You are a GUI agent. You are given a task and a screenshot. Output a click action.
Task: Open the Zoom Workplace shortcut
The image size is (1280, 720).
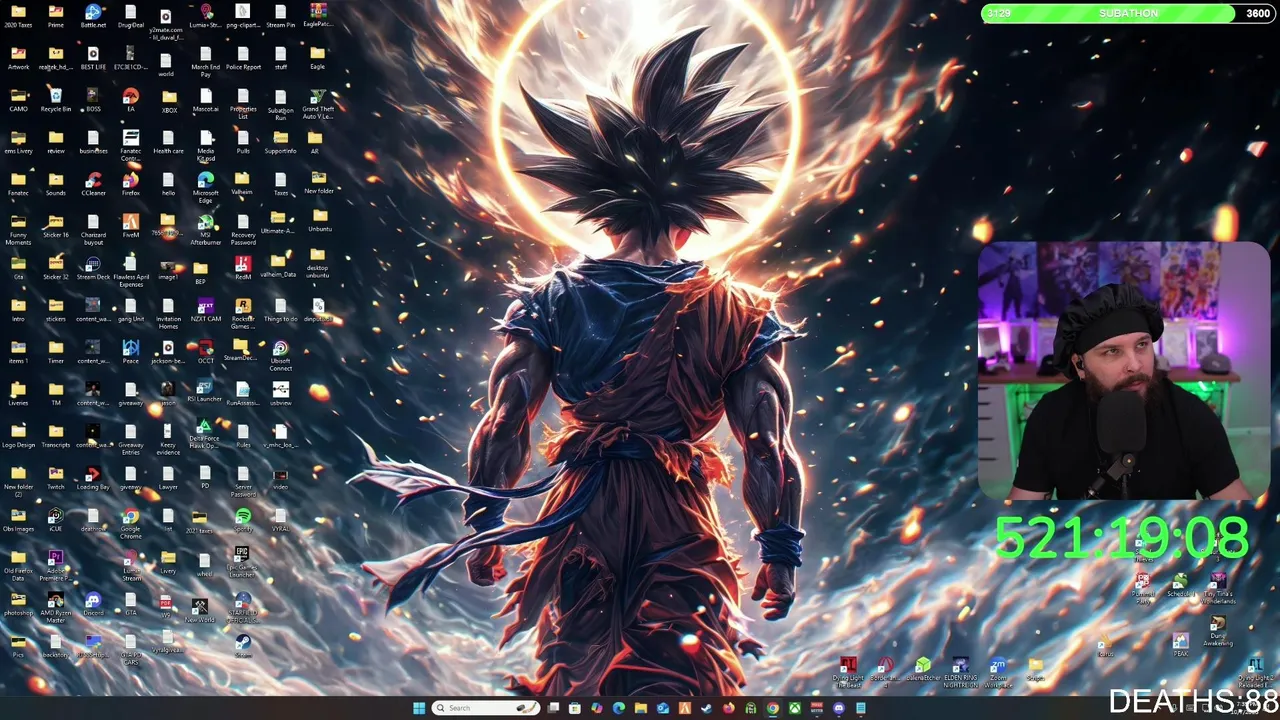pos(998,673)
